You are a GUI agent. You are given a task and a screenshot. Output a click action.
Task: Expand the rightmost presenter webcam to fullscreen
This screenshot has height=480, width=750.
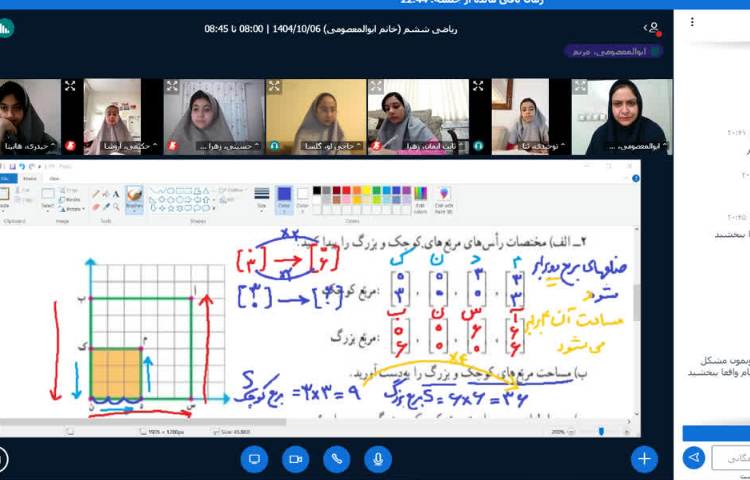580,87
